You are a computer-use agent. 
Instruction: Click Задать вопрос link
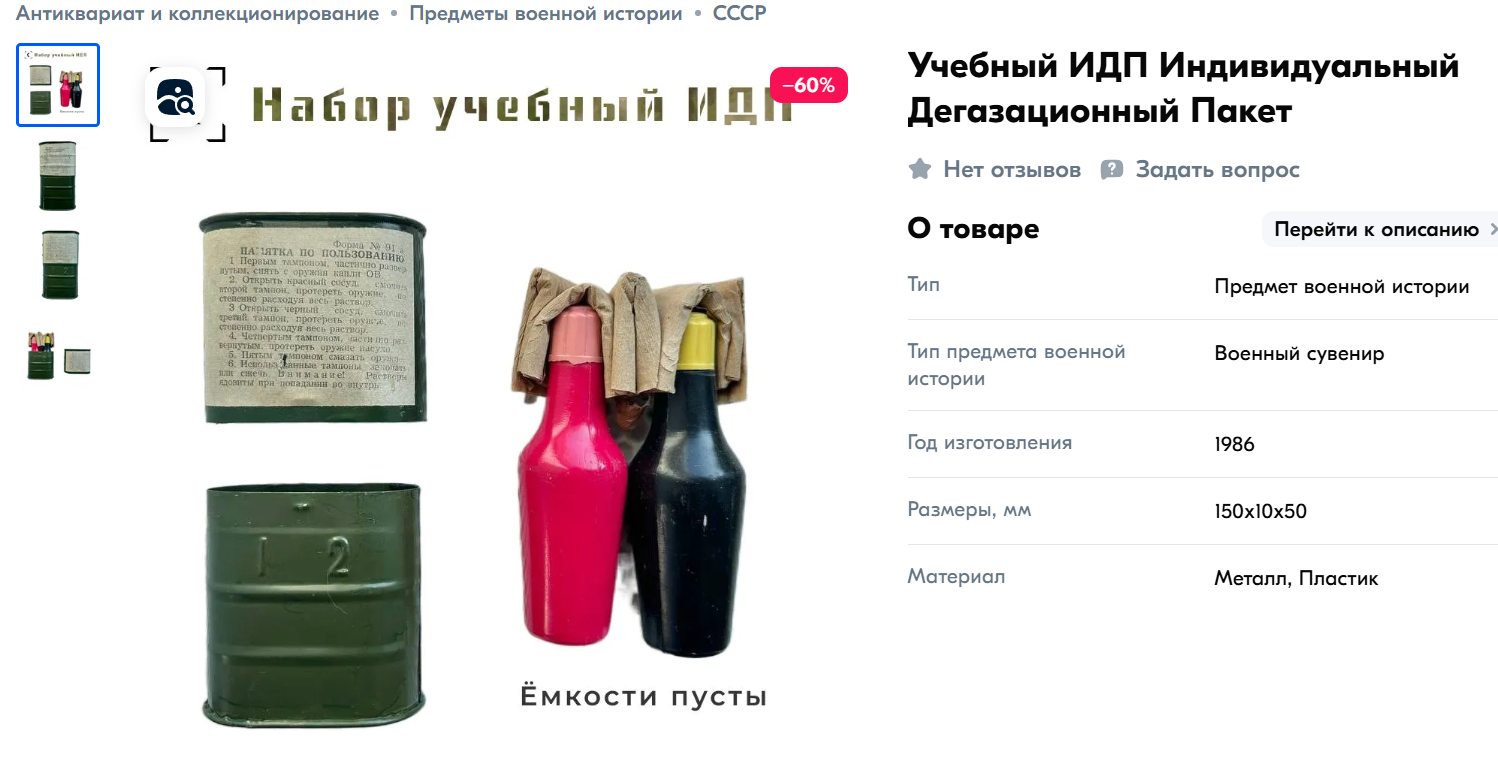(x=1217, y=170)
